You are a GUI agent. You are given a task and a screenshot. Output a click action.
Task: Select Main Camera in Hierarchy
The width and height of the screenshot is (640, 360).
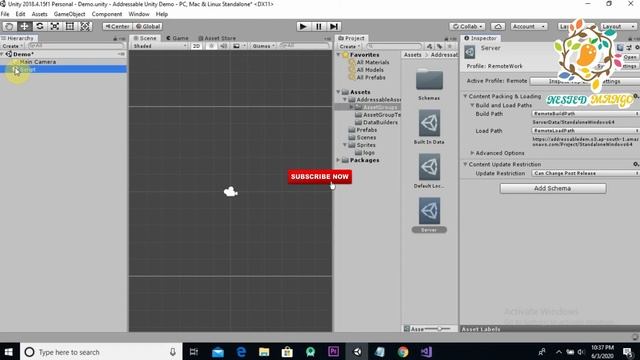click(38, 62)
